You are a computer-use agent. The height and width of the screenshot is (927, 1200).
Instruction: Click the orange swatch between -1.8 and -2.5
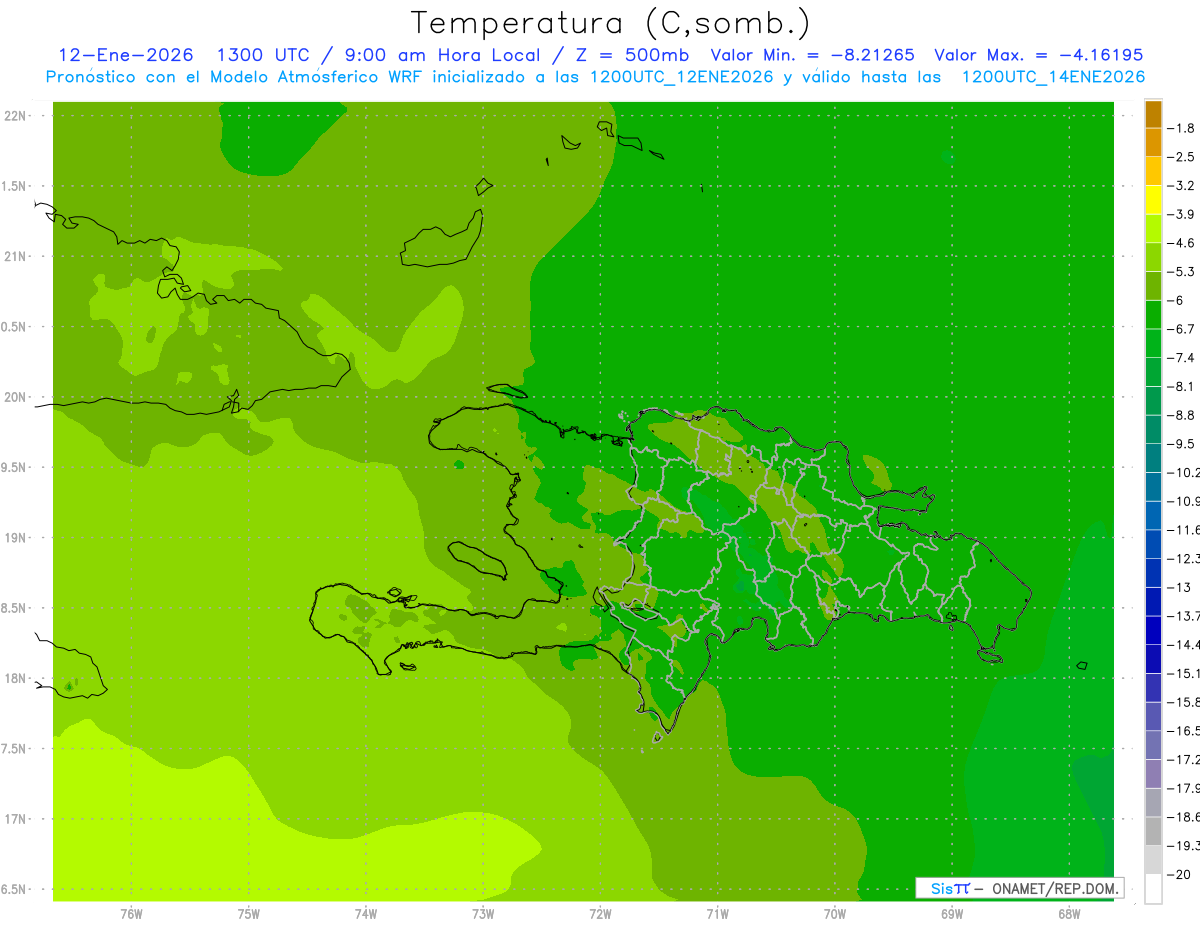click(1153, 143)
